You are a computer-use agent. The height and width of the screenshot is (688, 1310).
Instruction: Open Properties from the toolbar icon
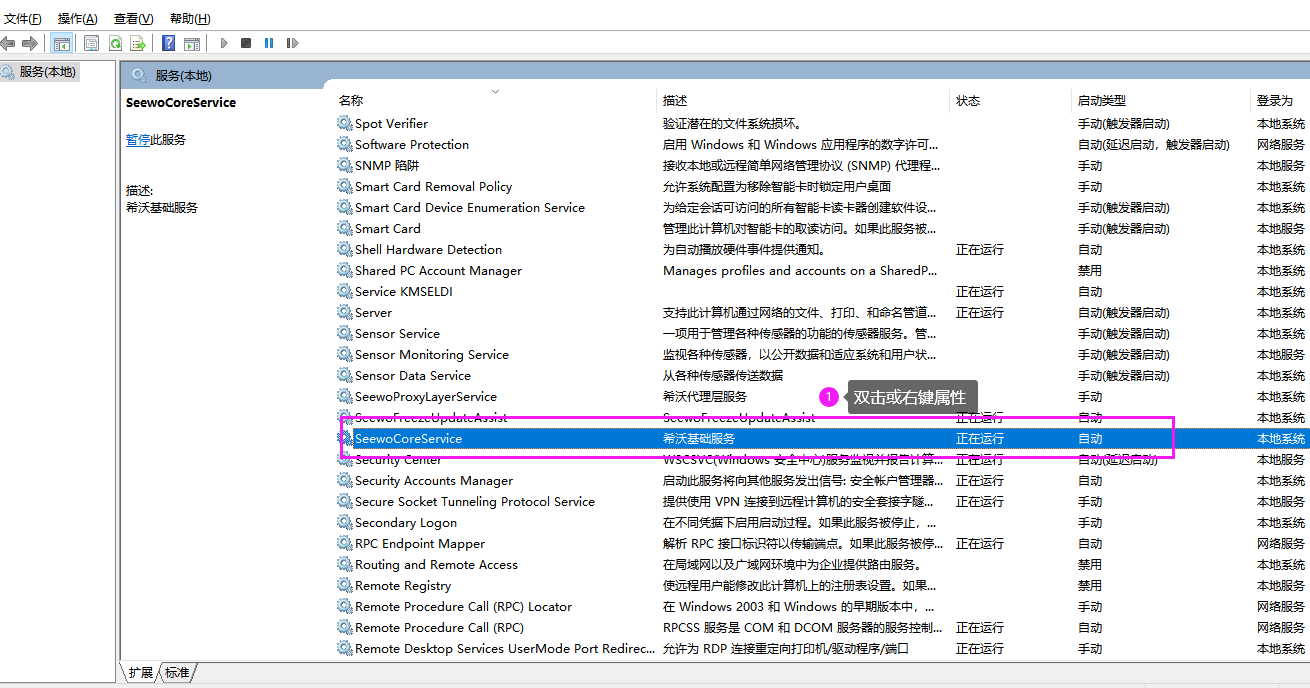coord(92,43)
